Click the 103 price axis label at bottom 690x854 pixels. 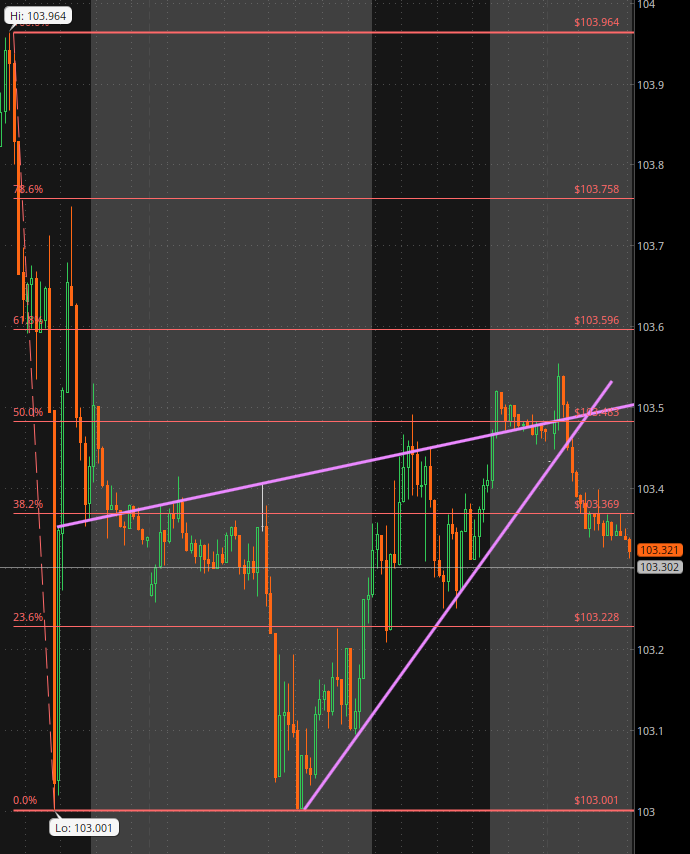click(646, 812)
